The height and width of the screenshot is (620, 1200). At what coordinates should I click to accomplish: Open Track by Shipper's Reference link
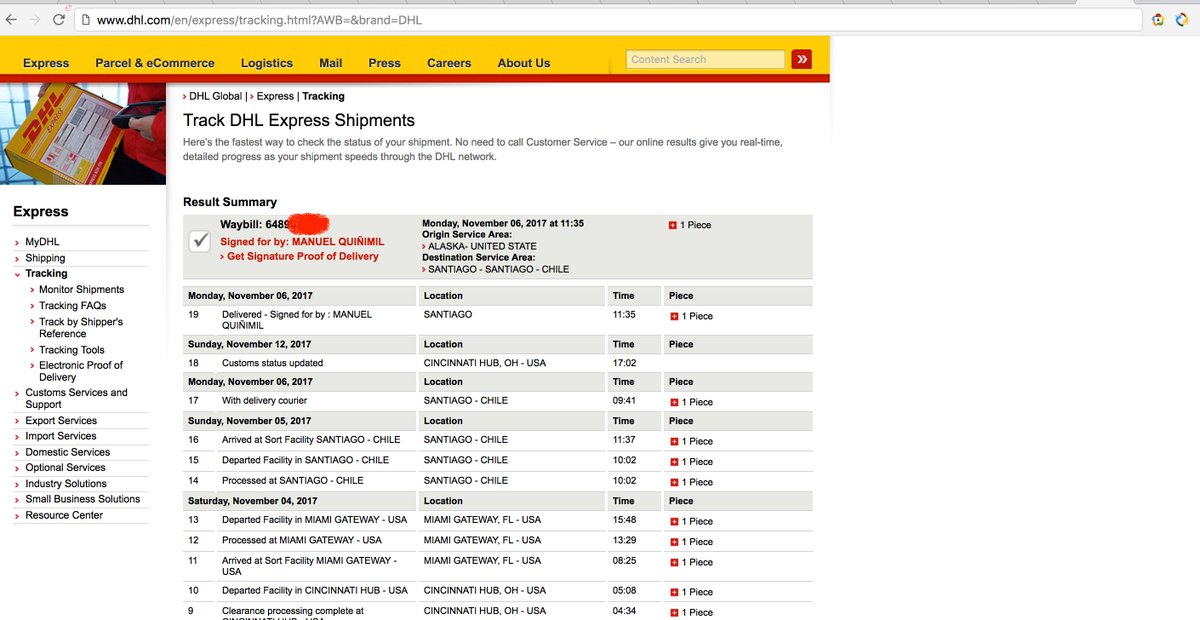(81, 328)
